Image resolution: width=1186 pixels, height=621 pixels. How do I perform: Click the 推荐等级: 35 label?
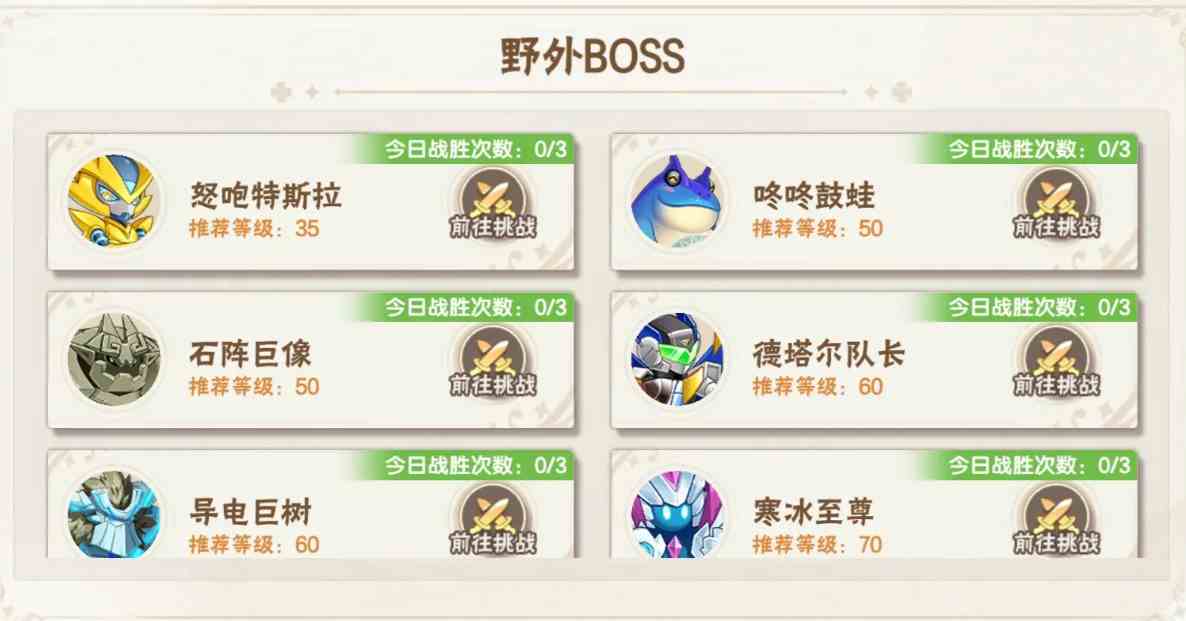click(x=254, y=228)
